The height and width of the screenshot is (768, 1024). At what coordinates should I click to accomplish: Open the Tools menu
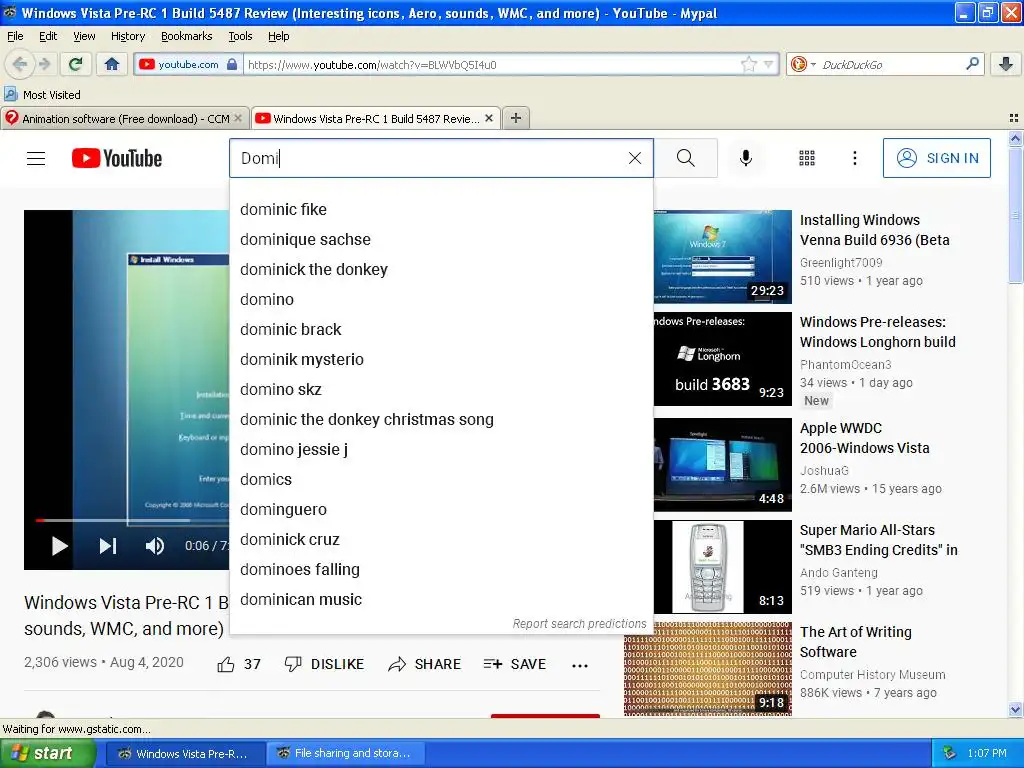pyautogui.click(x=240, y=36)
